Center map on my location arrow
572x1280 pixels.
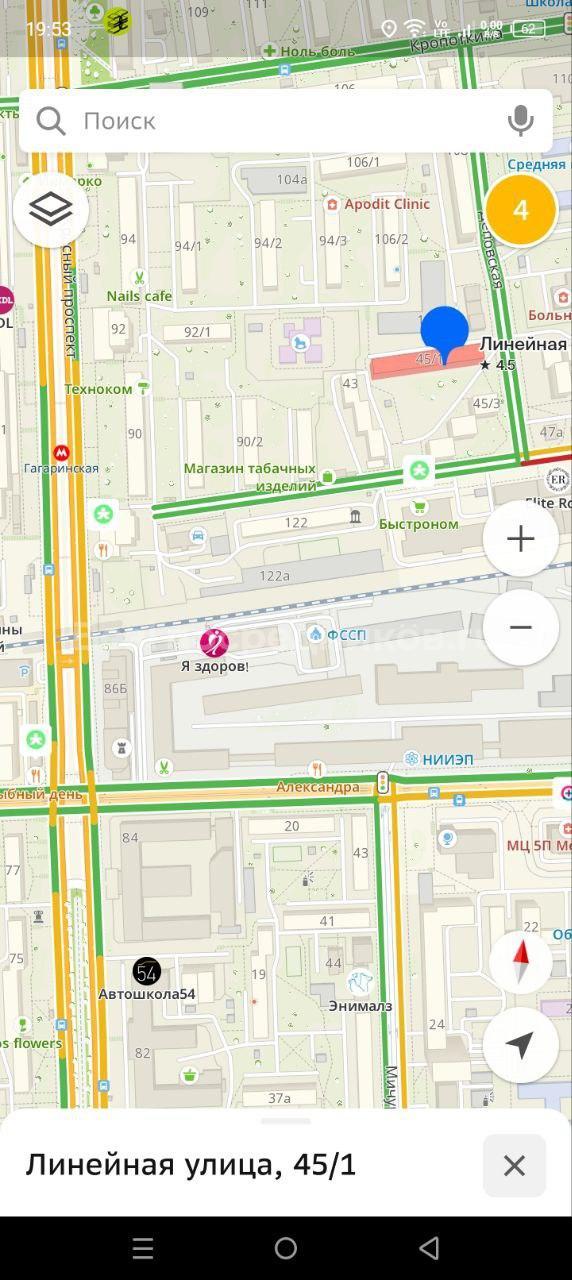tap(520, 1045)
